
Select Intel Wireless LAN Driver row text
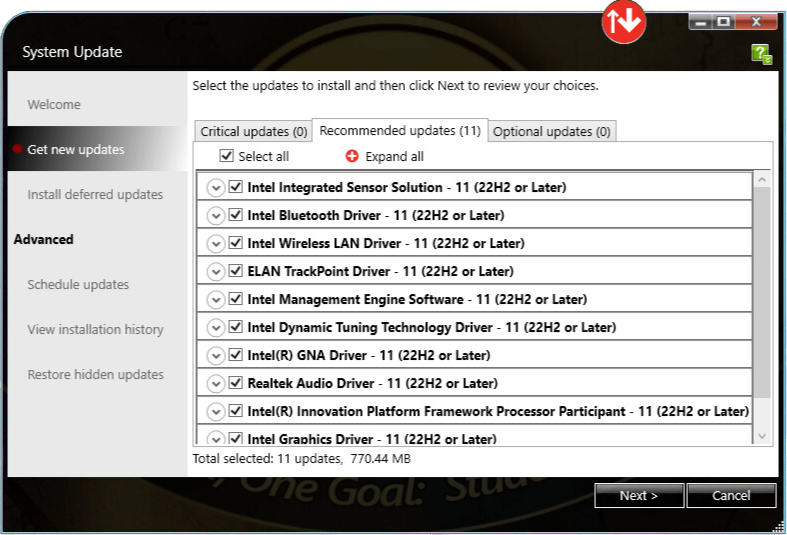click(386, 243)
